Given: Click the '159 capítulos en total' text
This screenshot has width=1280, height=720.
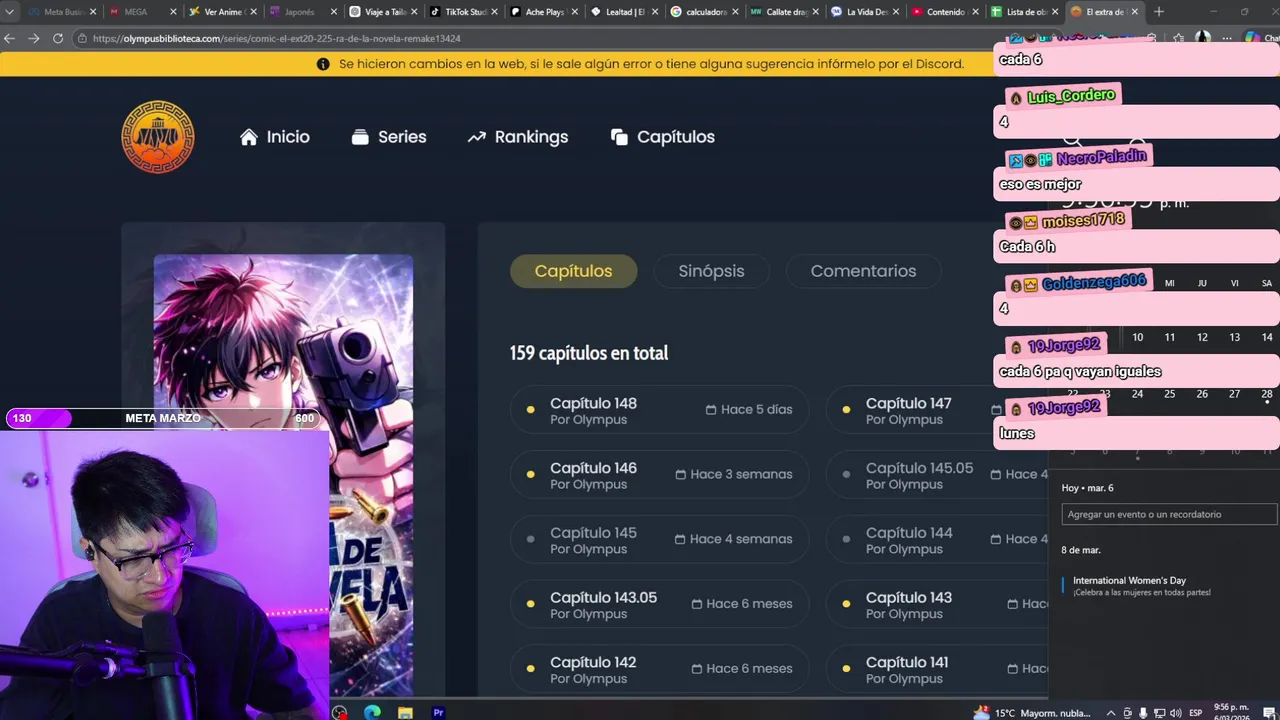Looking at the screenshot, I should pos(589,353).
